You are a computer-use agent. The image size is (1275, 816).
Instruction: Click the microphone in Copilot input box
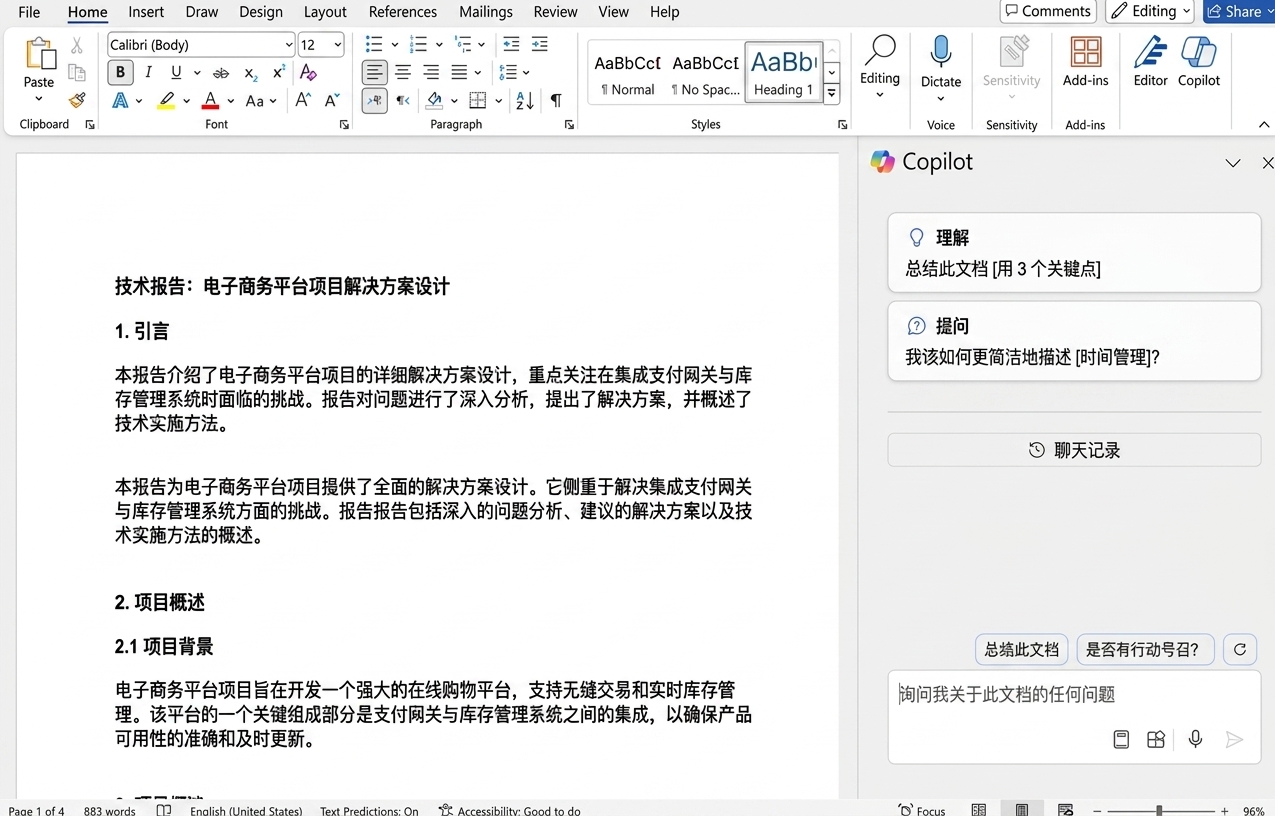coord(1195,739)
